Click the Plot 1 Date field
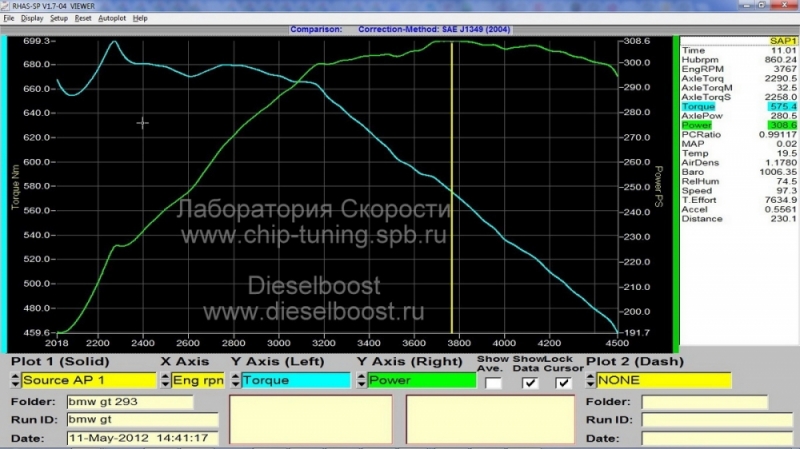Screen dimensions: 800x449 coord(142,438)
